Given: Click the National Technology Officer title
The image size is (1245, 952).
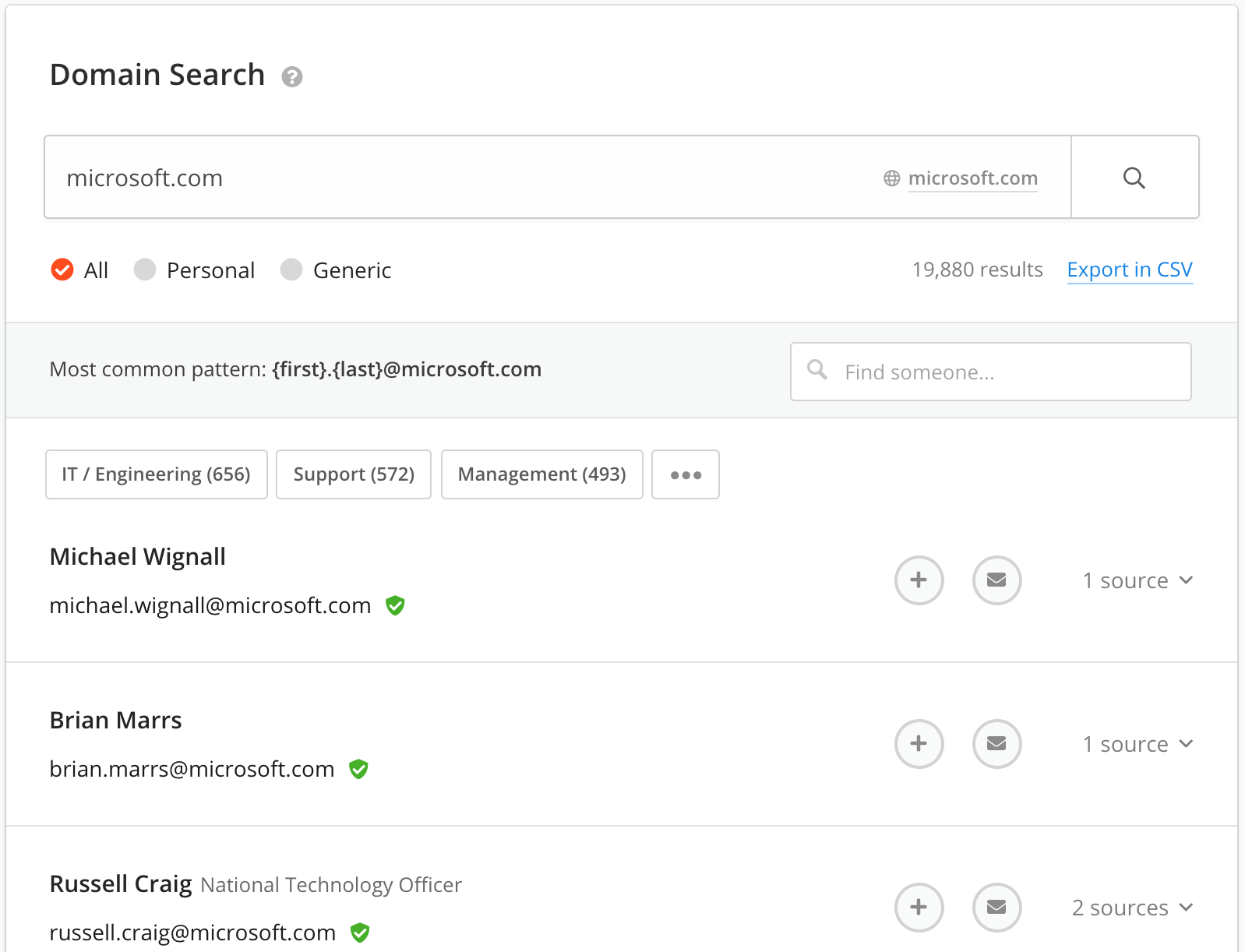Looking at the screenshot, I should [331, 885].
